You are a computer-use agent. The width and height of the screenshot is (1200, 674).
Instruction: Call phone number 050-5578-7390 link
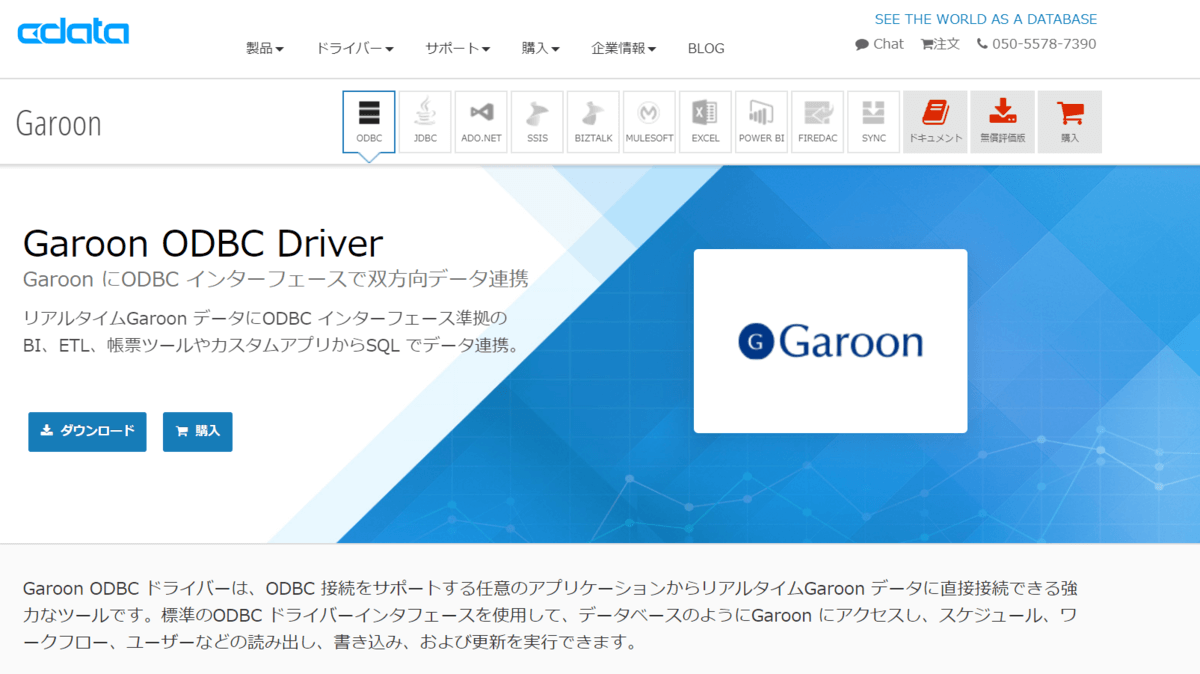pyautogui.click(x=1036, y=44)
